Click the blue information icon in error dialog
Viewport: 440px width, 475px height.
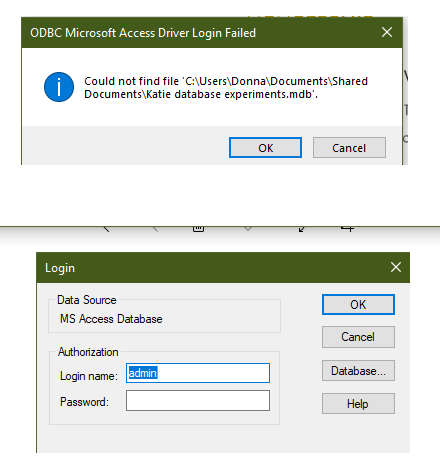pos(59,87)
